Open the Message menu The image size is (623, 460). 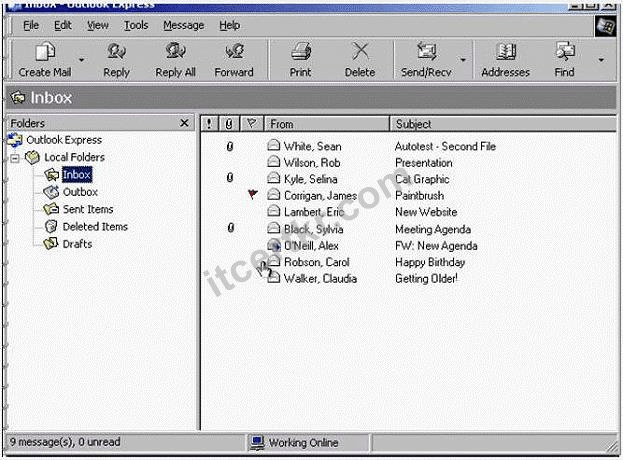click(184, 25)
